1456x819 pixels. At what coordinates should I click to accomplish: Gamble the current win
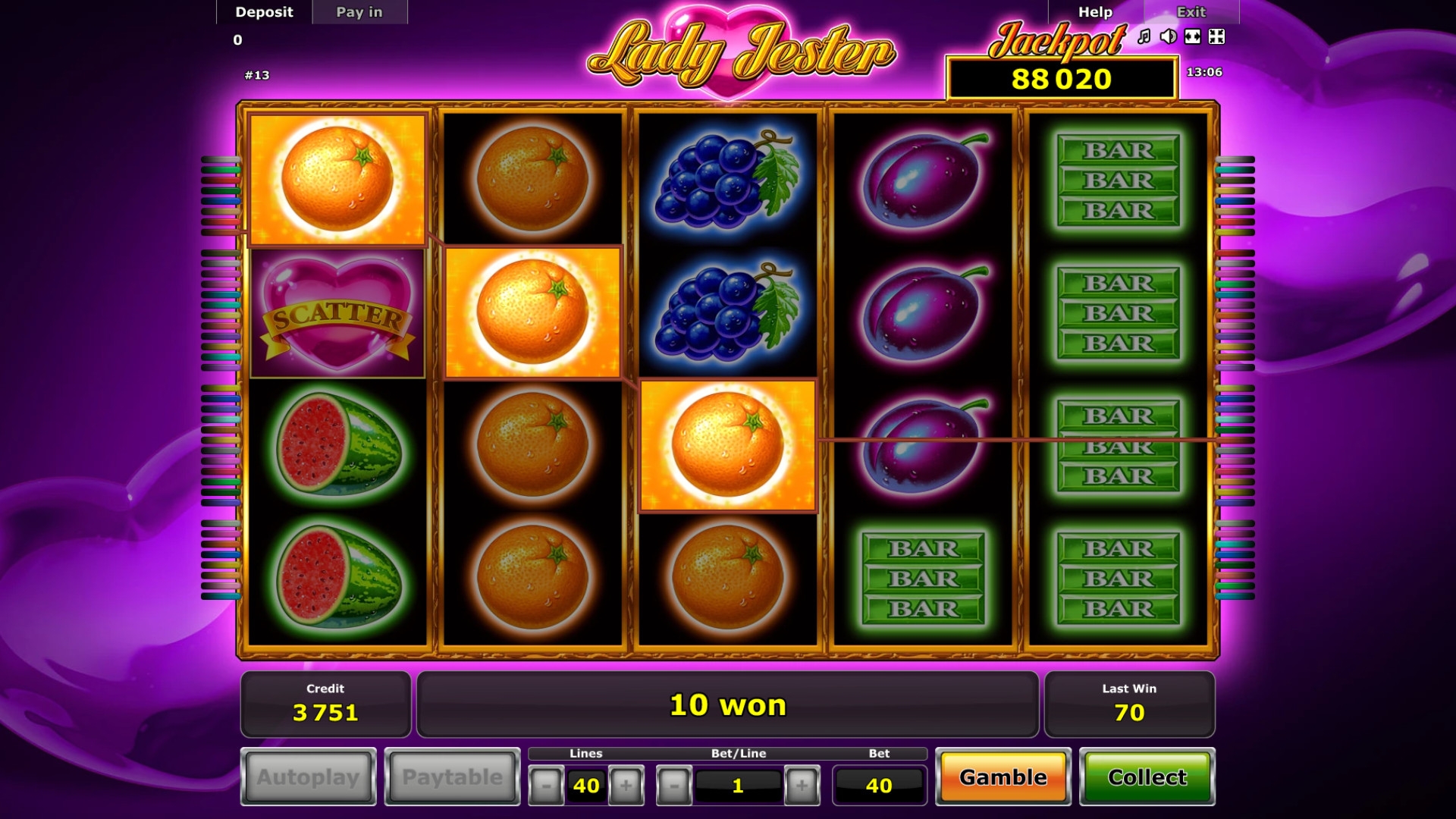[1003, 777]
